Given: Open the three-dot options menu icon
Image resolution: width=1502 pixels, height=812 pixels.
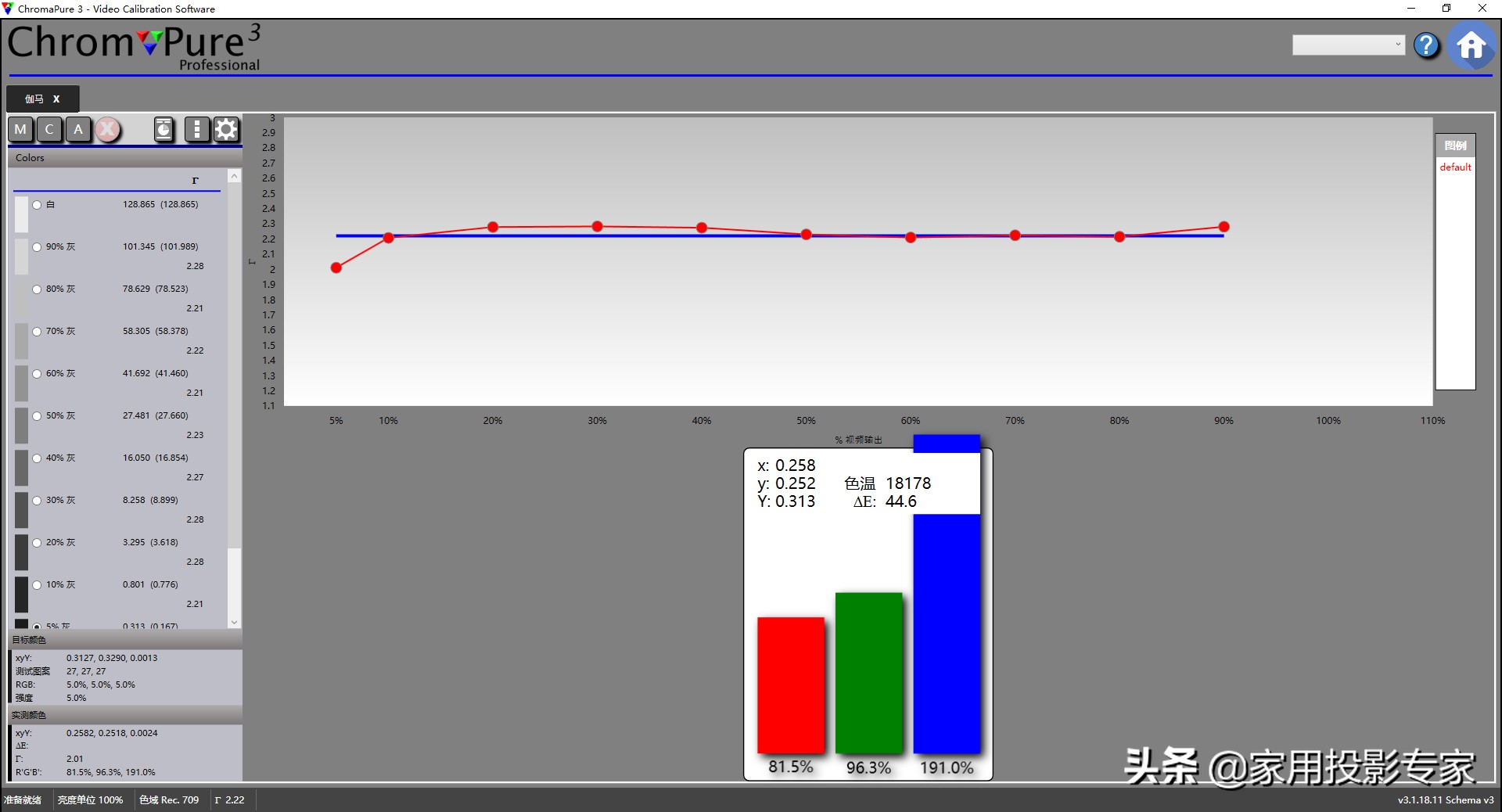Looking at the screenshot, I should click(196, 129).
